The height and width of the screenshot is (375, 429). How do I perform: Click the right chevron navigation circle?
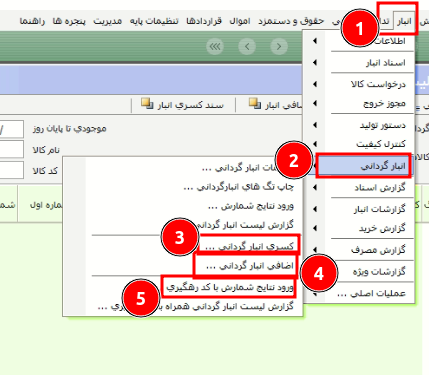[x=279, y=47]
